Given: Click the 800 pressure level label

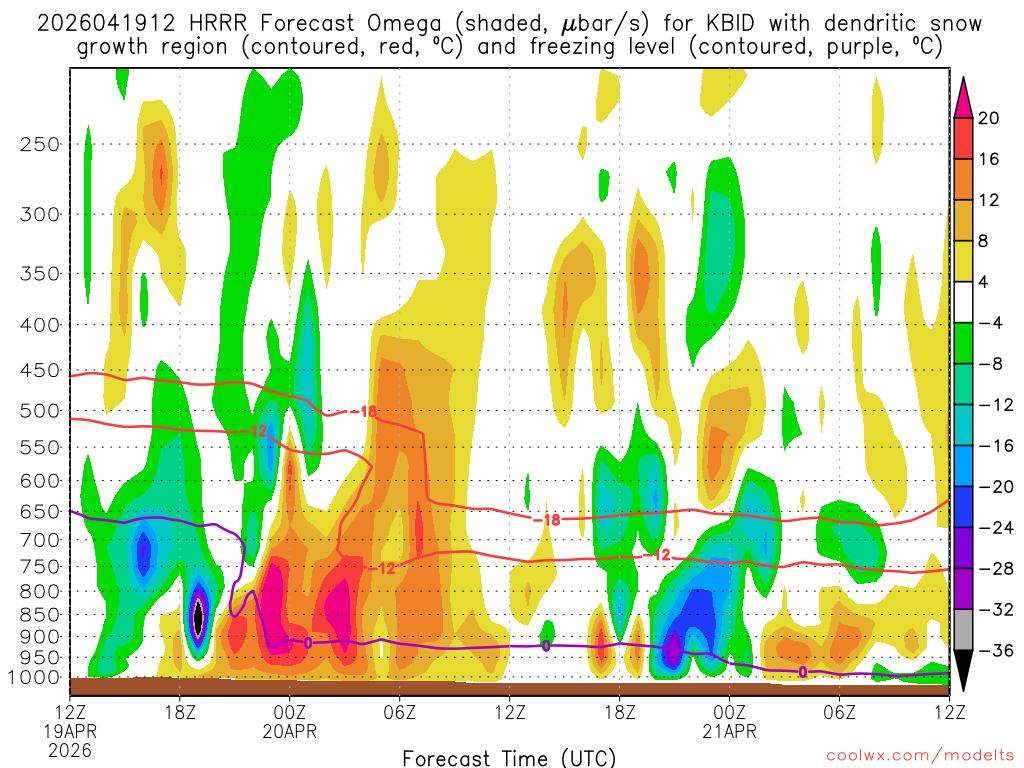Looking at the screenshot, I should point(40,592).
